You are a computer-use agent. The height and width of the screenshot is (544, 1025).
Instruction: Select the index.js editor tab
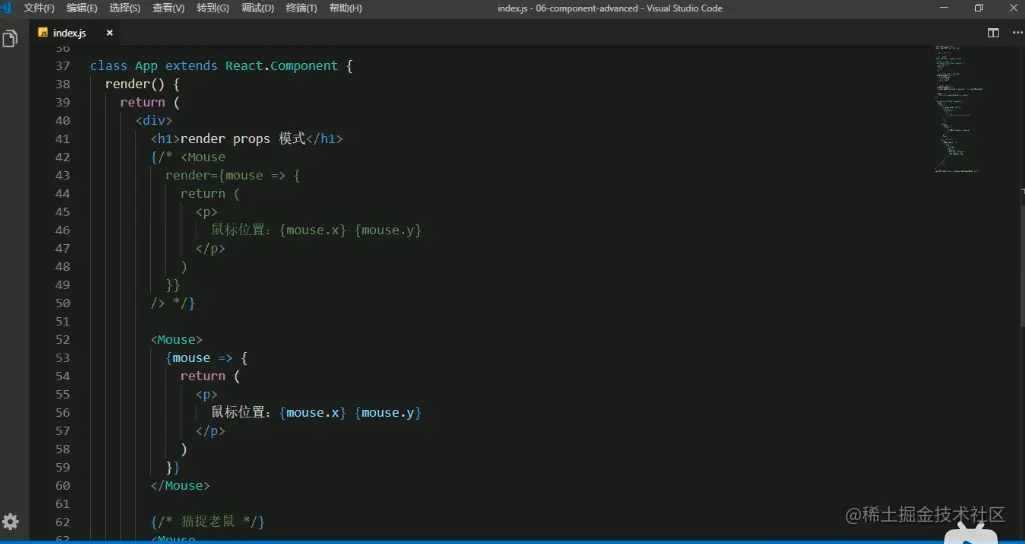[76, 33]
